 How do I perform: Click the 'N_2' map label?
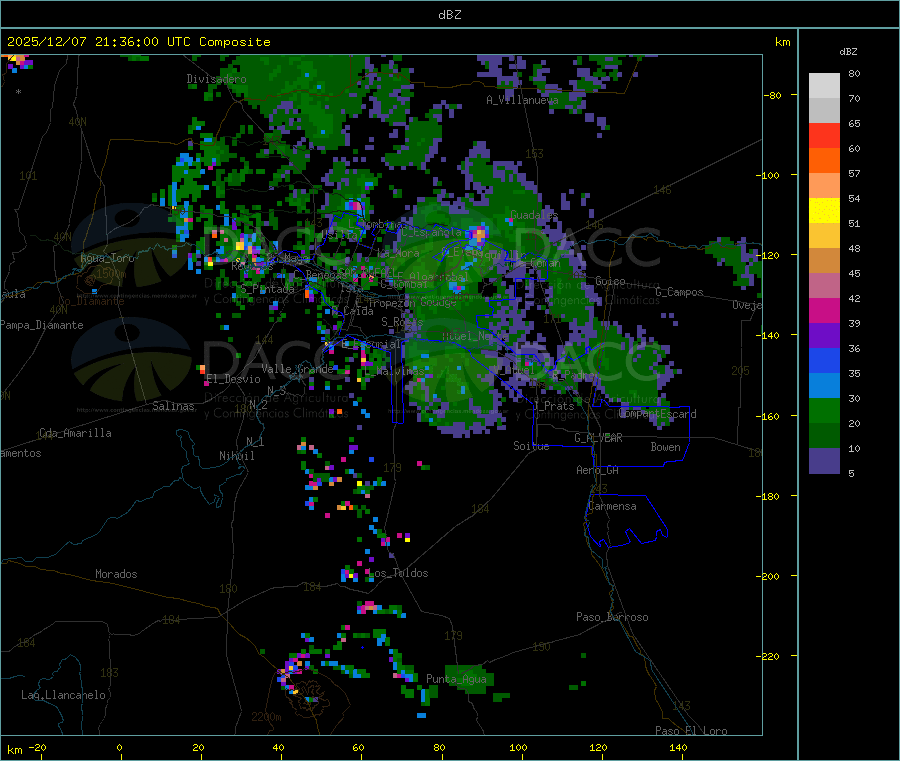[x=258, y=404]
